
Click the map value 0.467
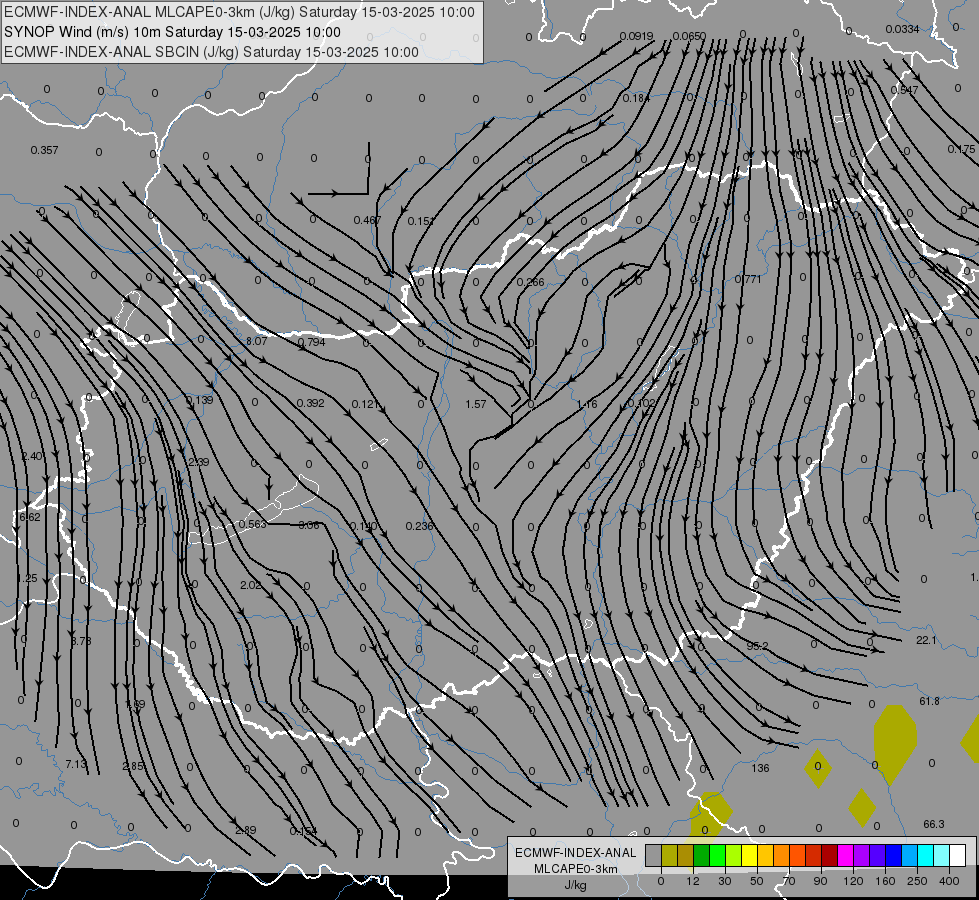367,220
